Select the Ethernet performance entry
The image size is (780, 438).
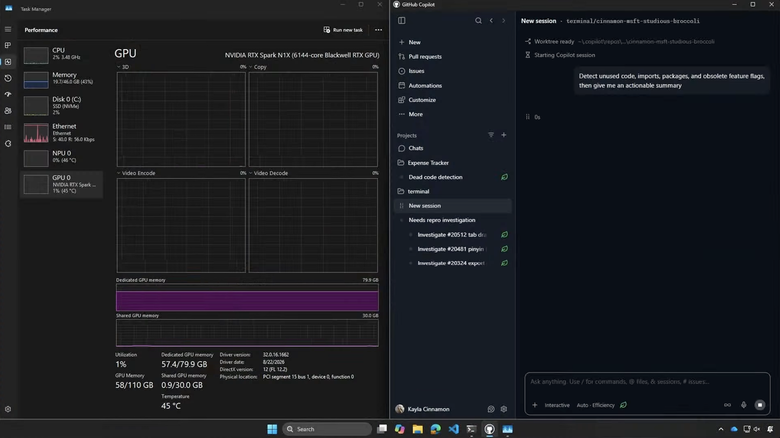(x=62, y=132)
